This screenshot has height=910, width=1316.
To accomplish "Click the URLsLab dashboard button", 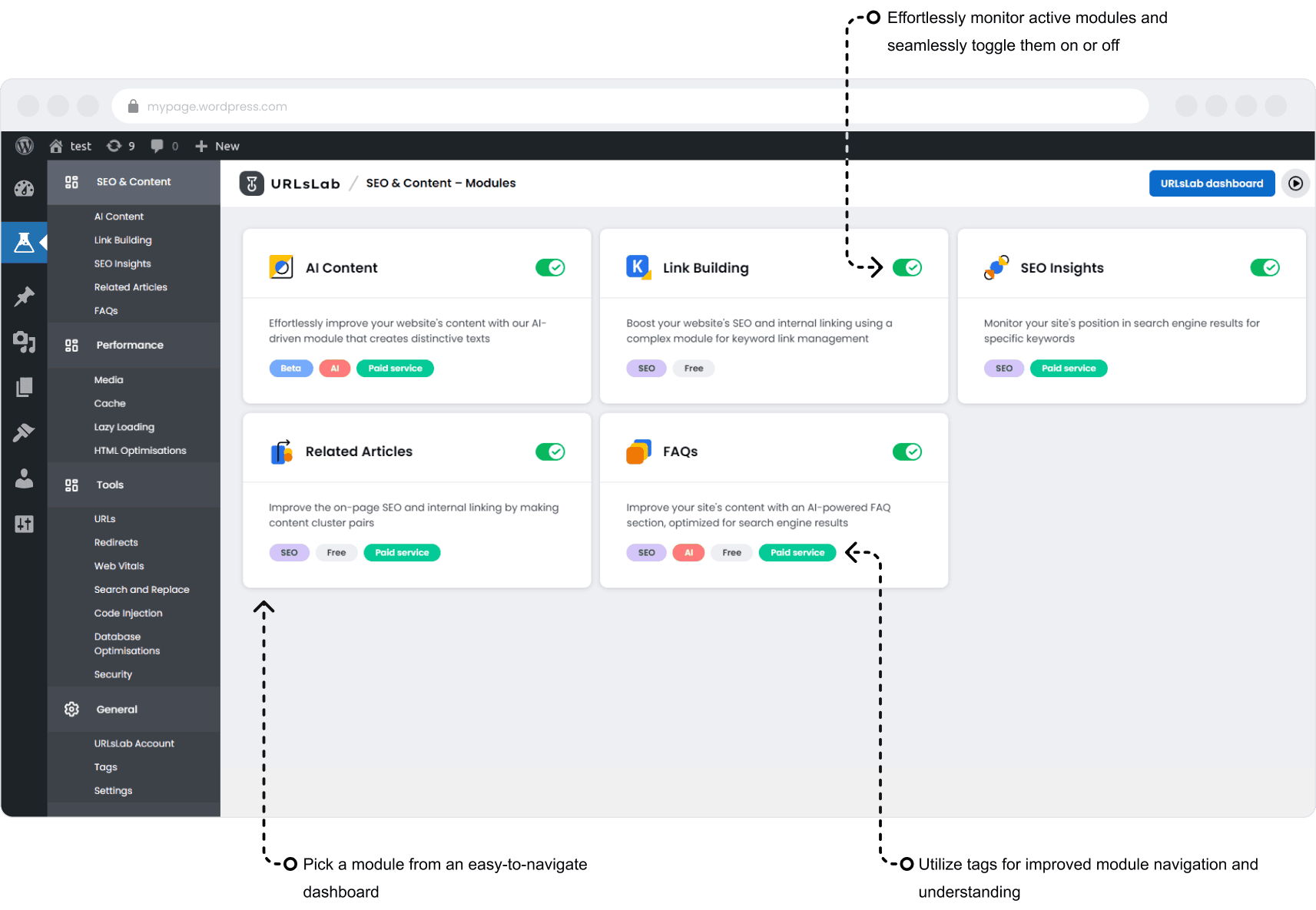I will point(1212,184).
